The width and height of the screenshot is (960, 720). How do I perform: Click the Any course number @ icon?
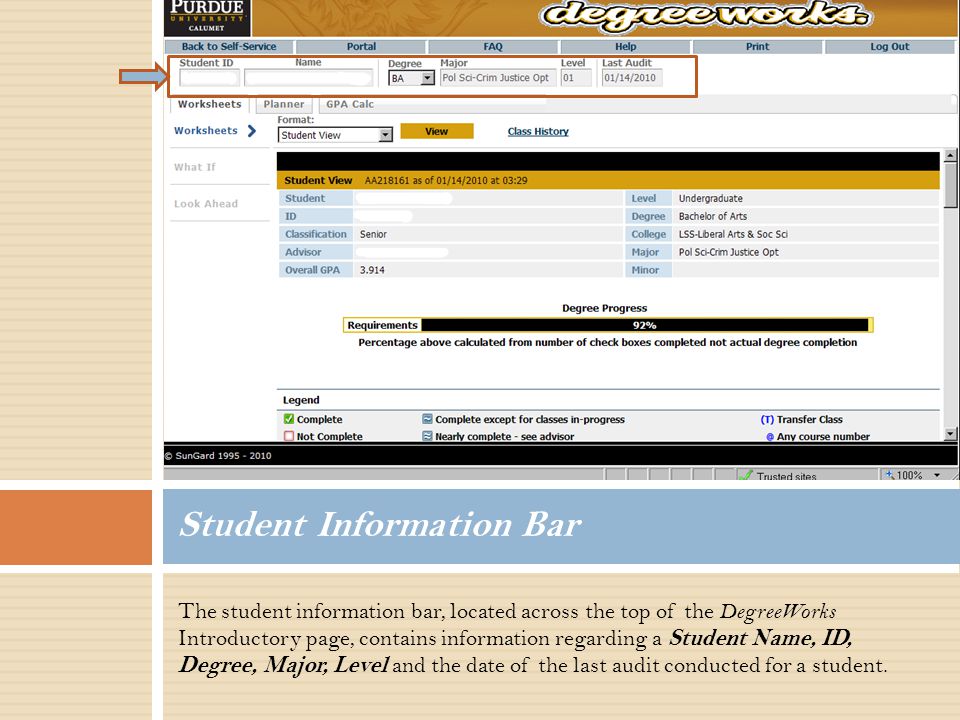pyautogui.click(x=770, y=437)
